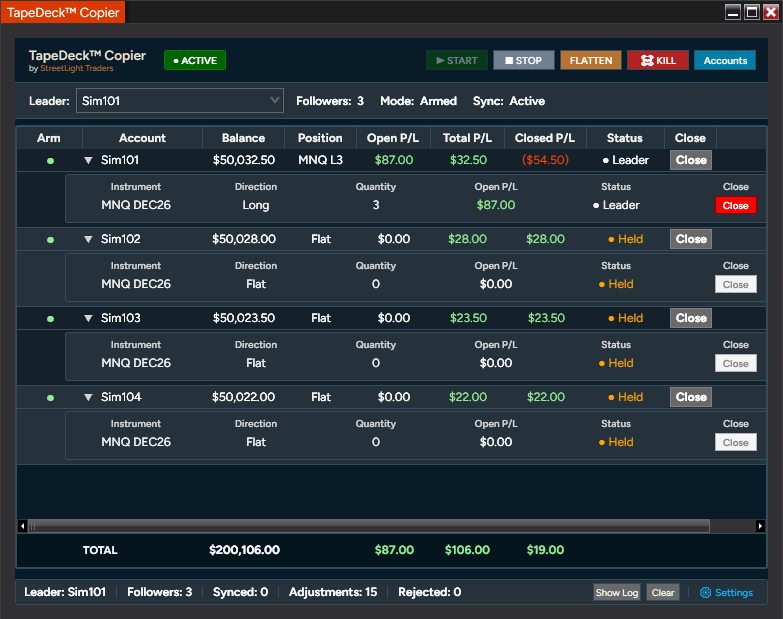This screenshot has width=783, height=619.
Task: Click white Close for Sim103 MNQ DEC26
Action: (x=736, y=363)
